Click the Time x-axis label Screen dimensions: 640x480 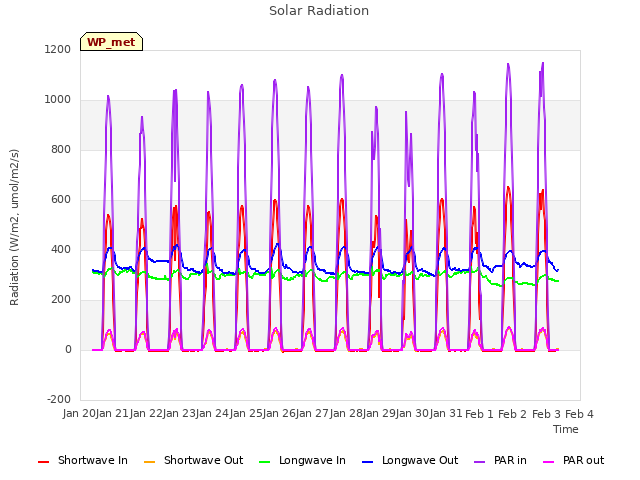(x=566, y=429)
